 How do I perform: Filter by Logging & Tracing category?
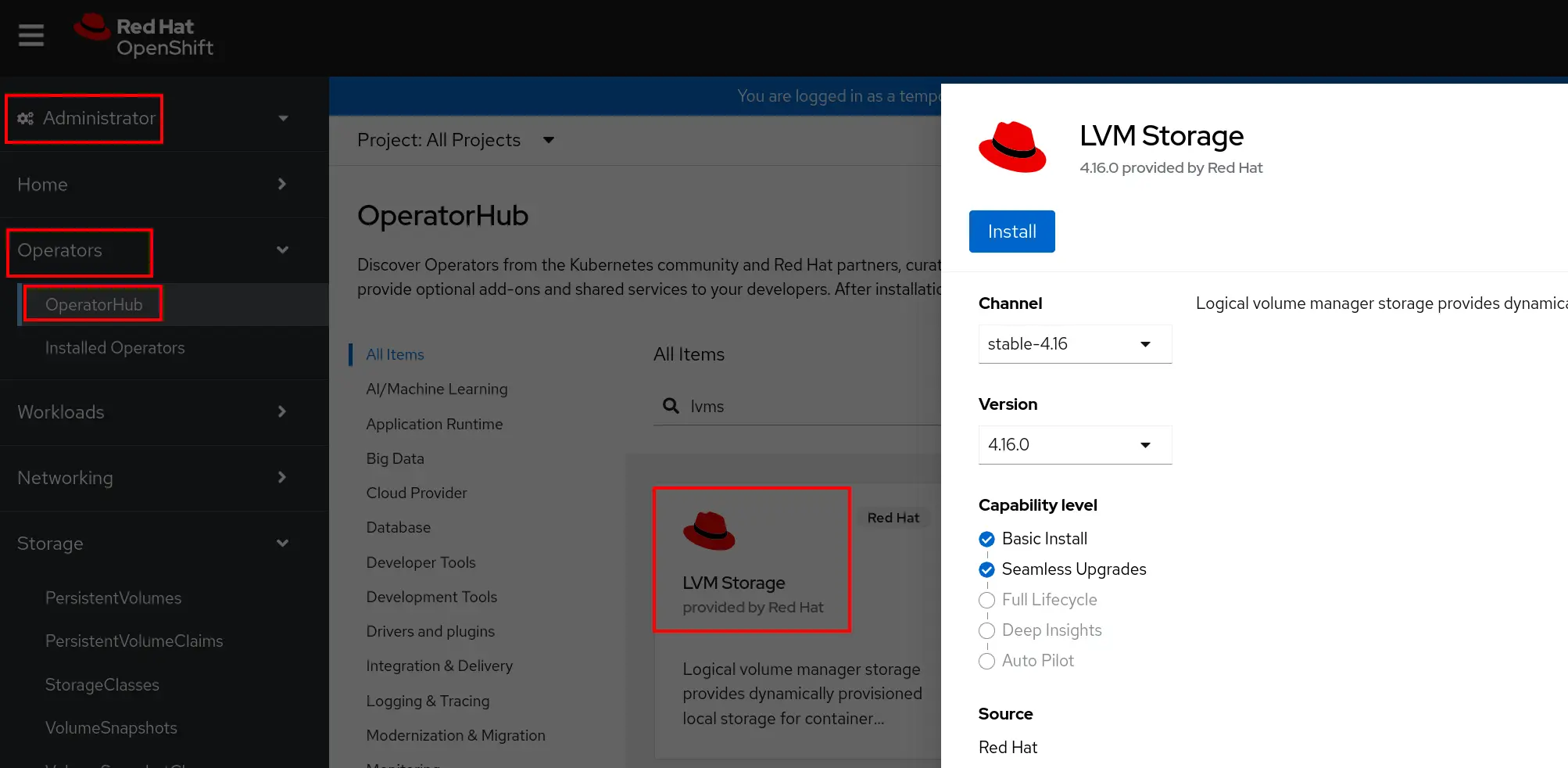(x=428, y=701)
